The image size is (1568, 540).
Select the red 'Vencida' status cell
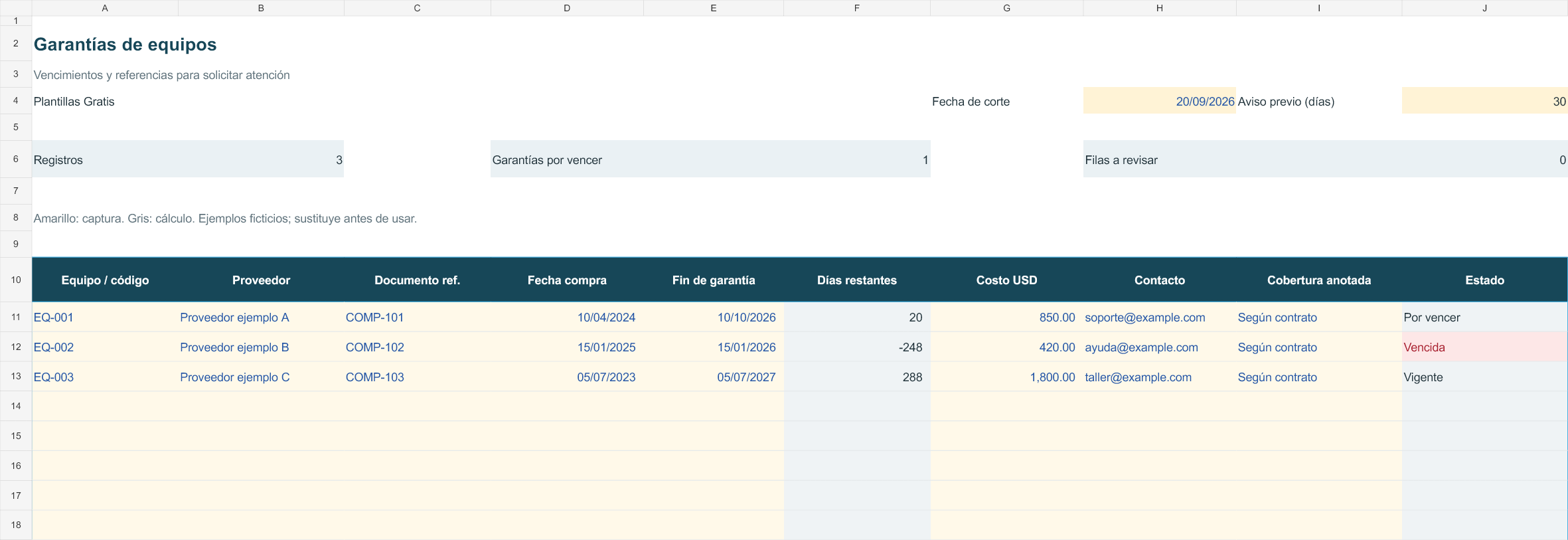tap(1484, 347)
